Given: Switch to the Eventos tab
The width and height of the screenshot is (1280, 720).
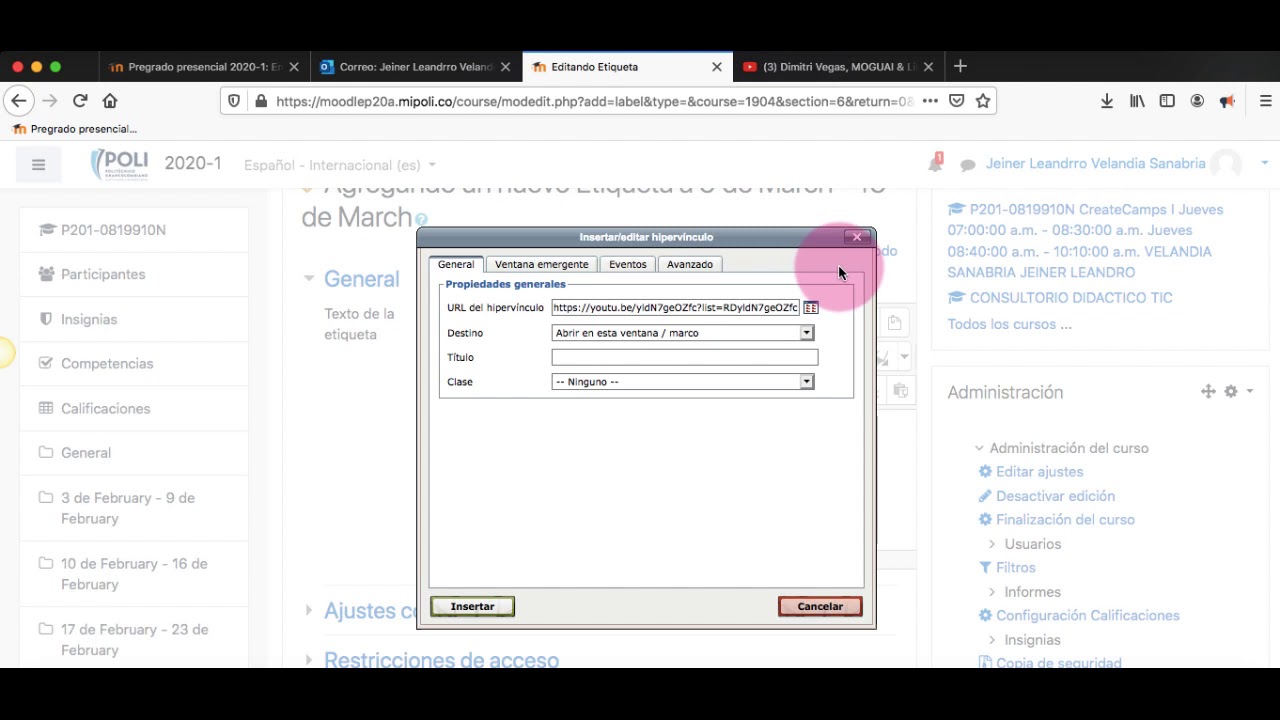Looking at the screenshot, I should (628, 264).
